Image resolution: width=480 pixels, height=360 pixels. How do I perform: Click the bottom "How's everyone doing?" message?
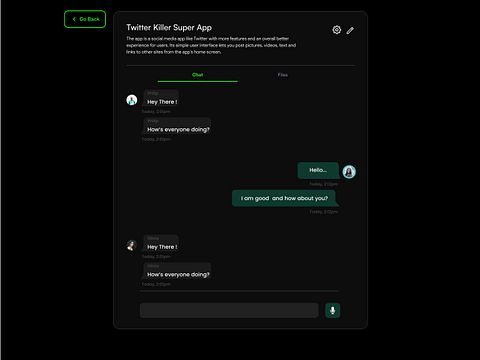tap(178, 271)
